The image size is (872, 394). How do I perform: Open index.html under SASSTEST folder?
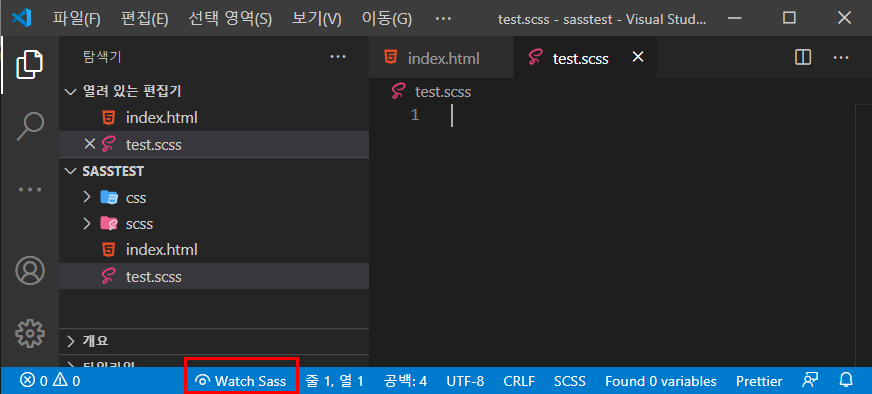point(214,250)
